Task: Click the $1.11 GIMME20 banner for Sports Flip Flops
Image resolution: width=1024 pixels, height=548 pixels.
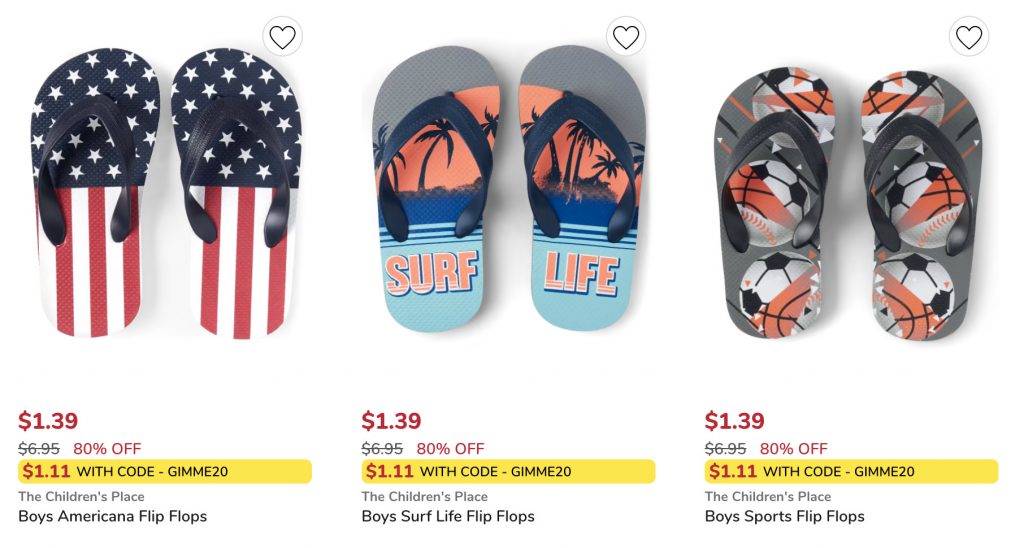Action: point(851,471)
